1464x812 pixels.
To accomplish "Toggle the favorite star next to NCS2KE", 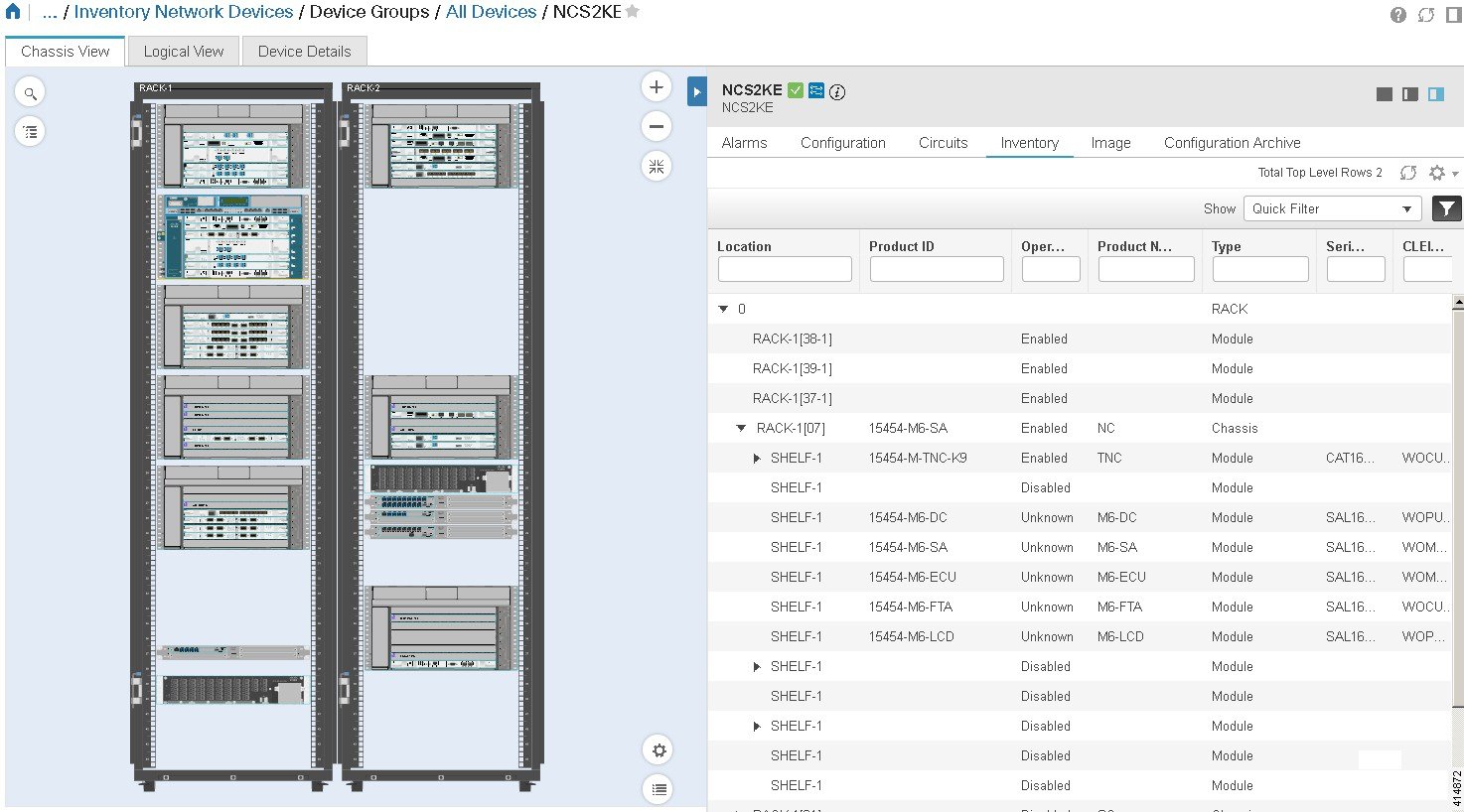I will click(x=633, y=12).
